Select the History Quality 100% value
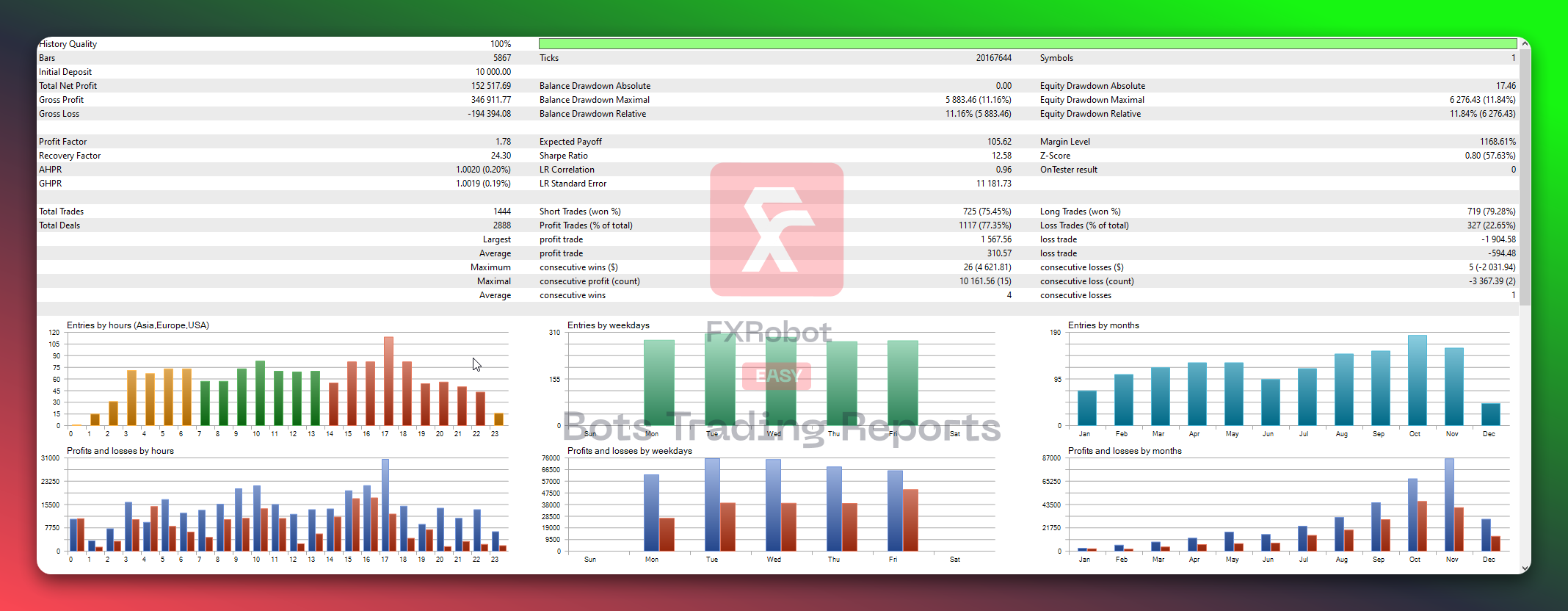The width and height of the screenshot is (1568, 611). point(501,44)
